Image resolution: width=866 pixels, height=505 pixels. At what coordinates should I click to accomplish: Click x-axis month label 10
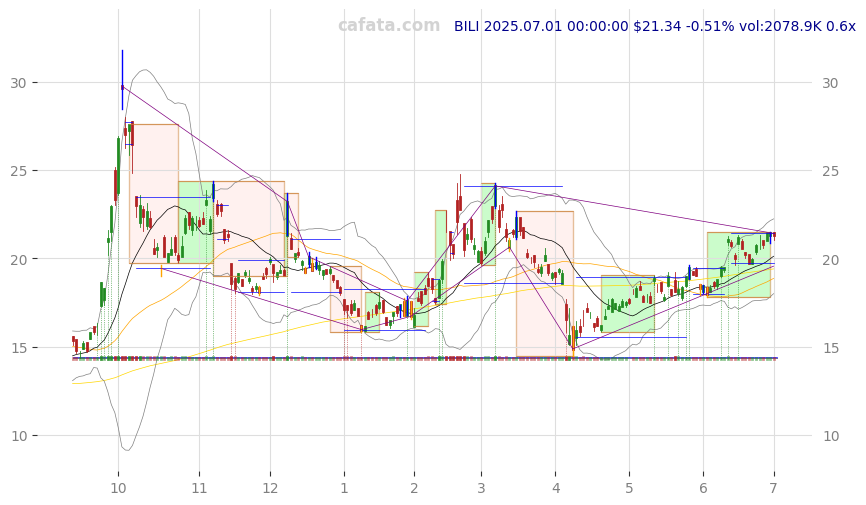pyautogui.click(x=118, y=488)
